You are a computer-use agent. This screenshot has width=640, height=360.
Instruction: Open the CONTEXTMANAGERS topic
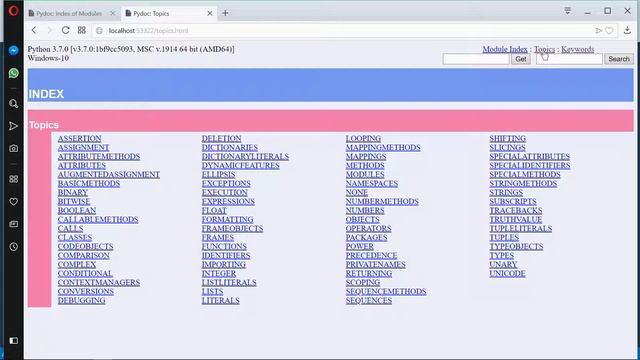click(99, 282)
